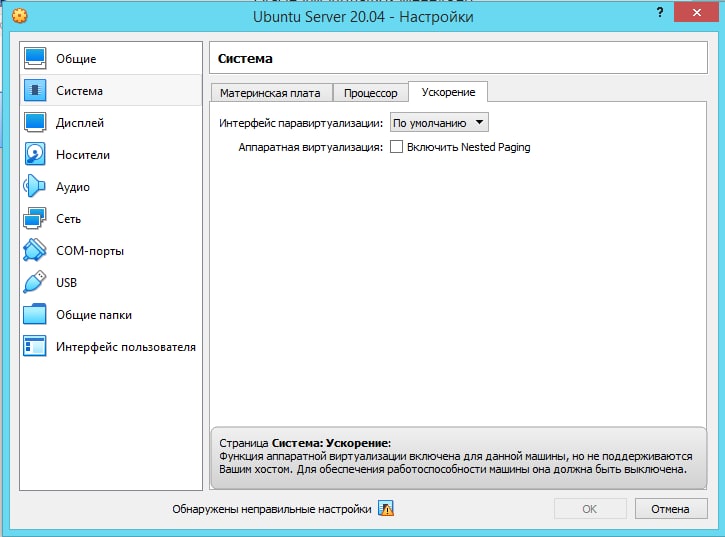The image size is (725, 537).
Task: Open the paravirtualization interface dropdown
Action: coord(439,123)
